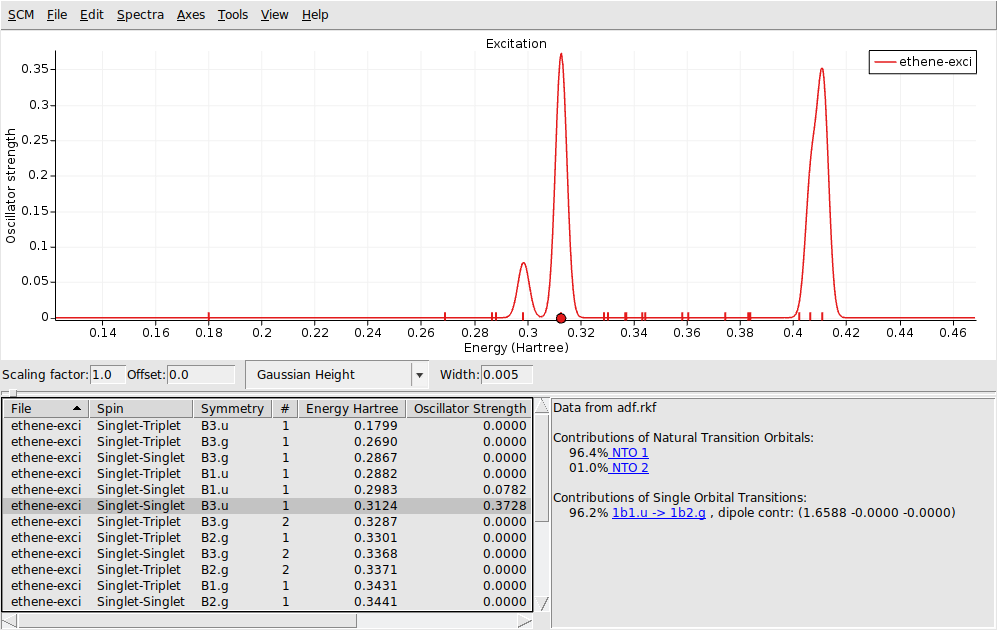Toggle sort order on File column header
This screenshot has height=630, width=997.
point(45,408)
